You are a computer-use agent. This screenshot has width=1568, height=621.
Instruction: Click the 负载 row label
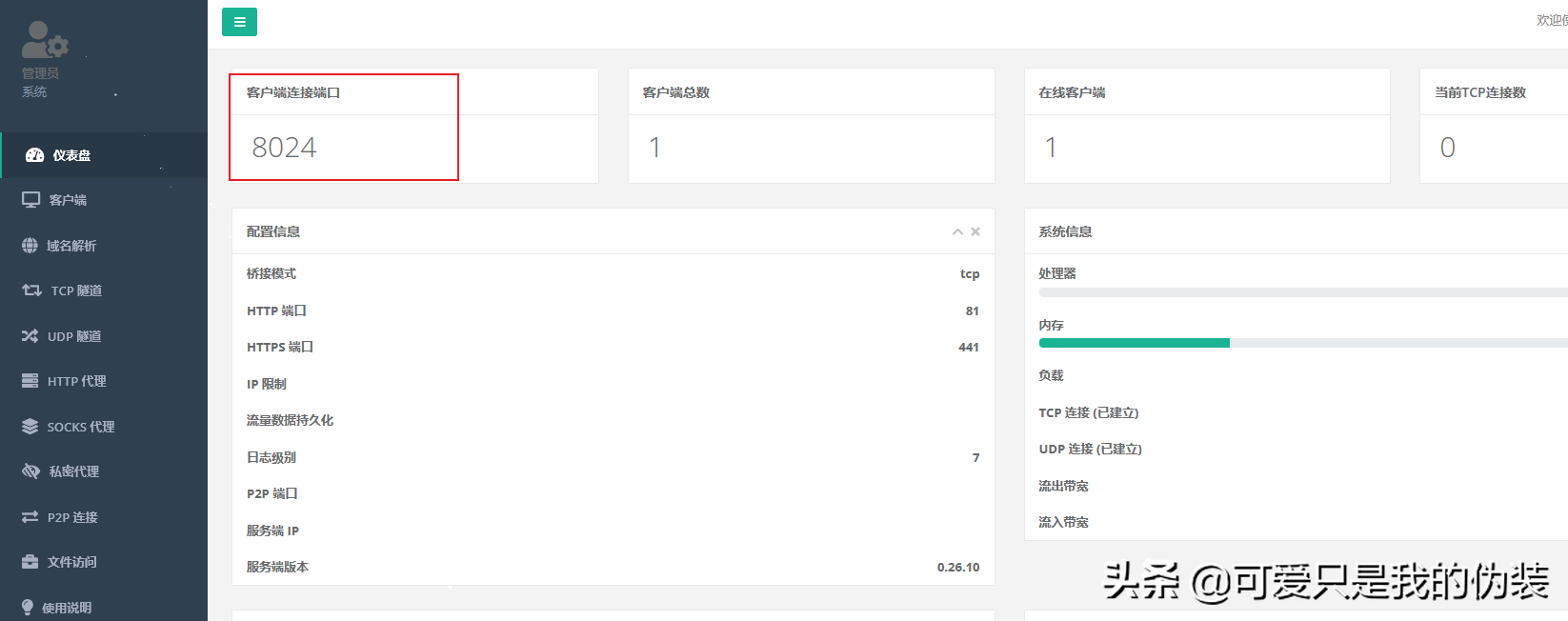coord(1051,375)
